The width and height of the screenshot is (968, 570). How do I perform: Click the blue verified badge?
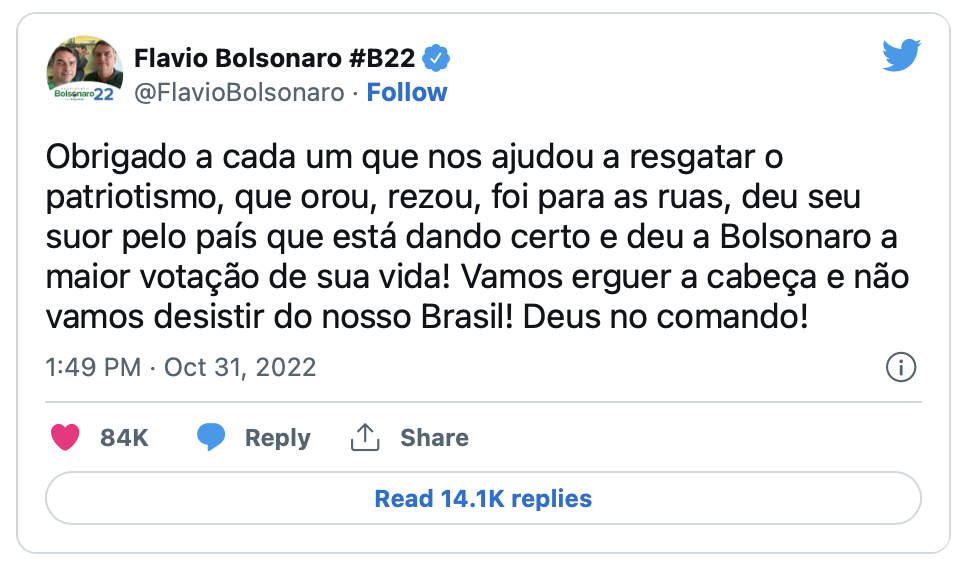pos(435,58)
